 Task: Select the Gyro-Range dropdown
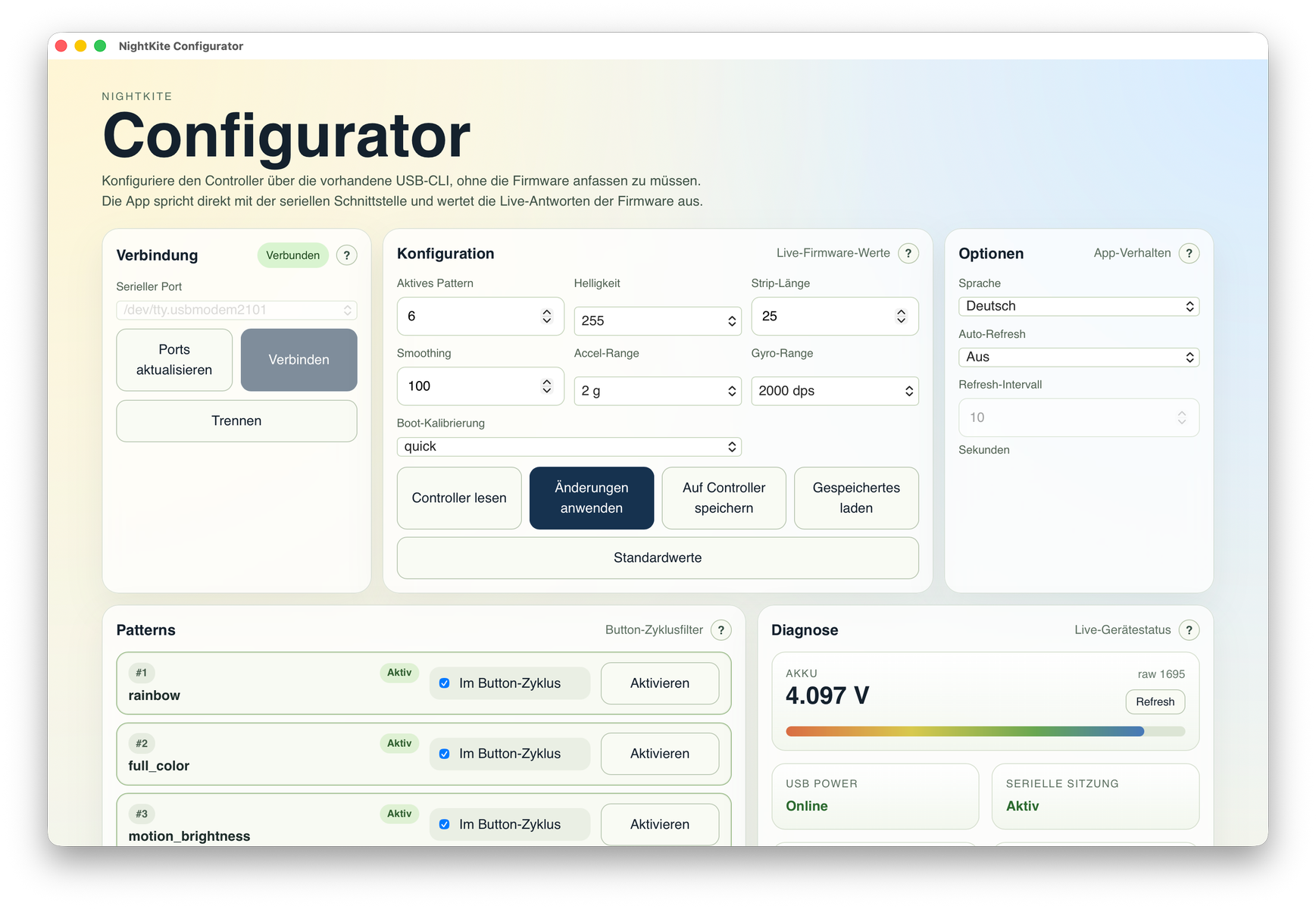point(834,391)
